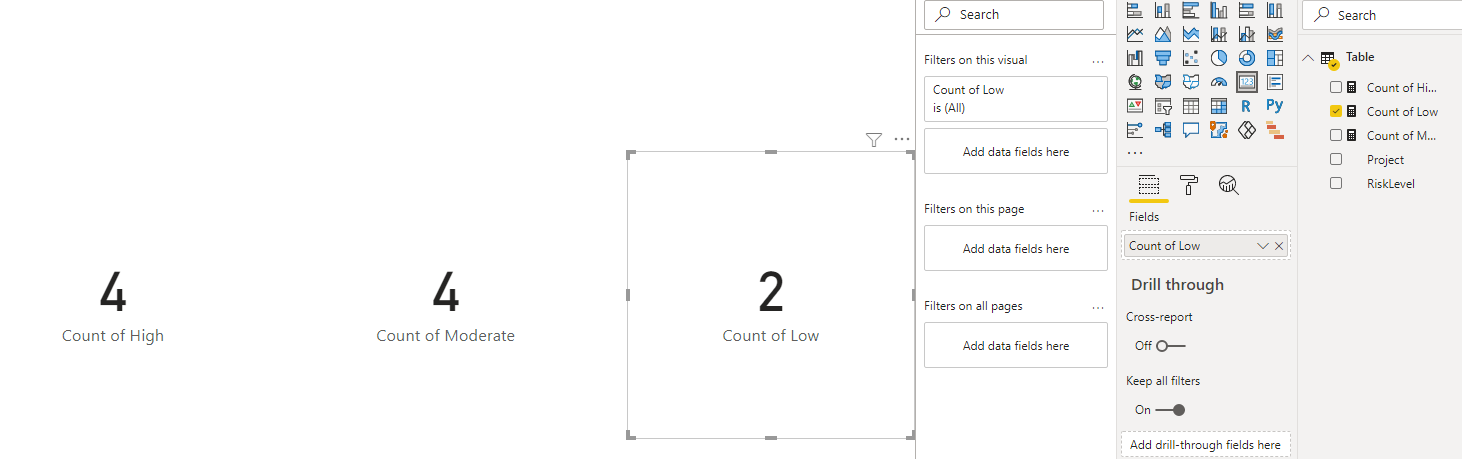Select the Count of High card visual
1462x459 pixels.
[x=113, y=305]
